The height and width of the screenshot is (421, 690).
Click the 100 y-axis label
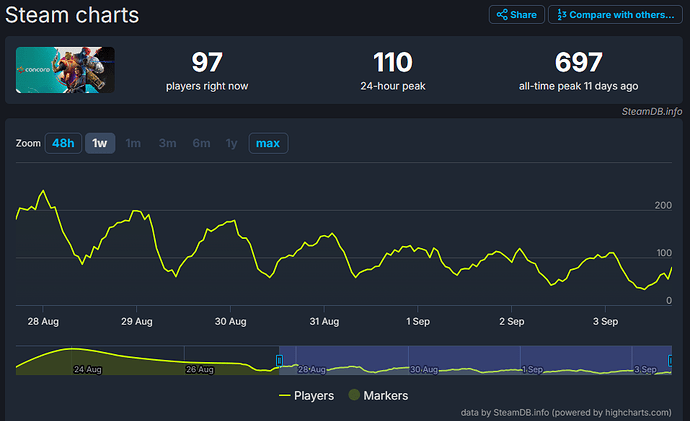click(x=664, y=253)
